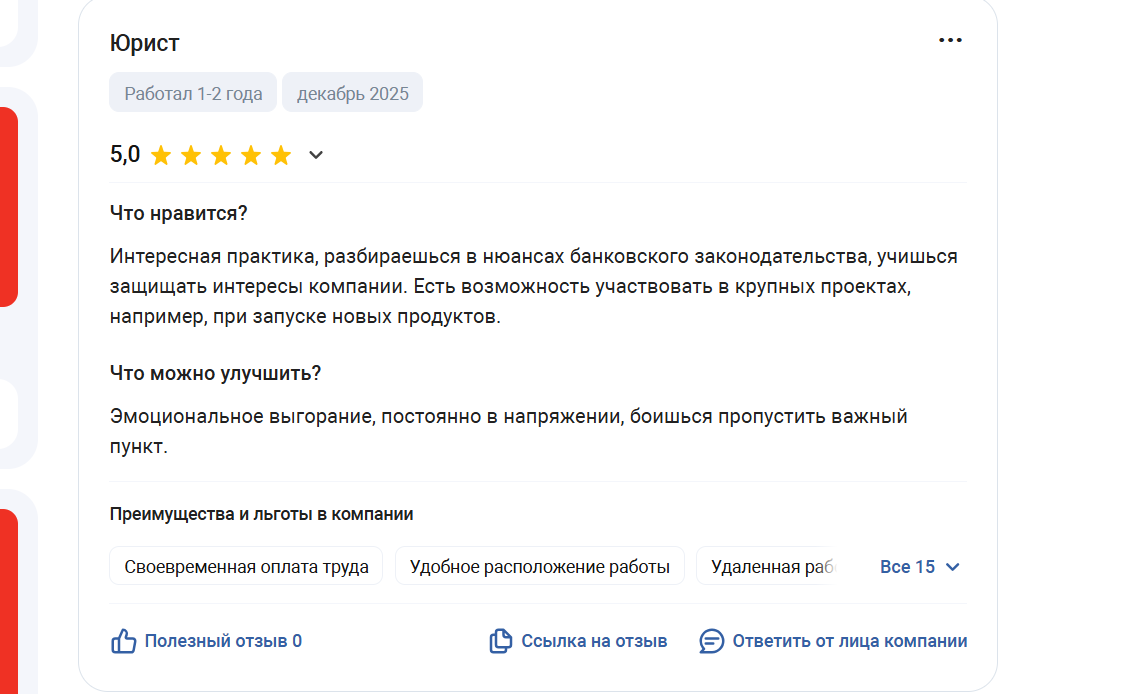Click the Юрист review title
This screenshot has height=694, width=1144.
coord(144,43)
